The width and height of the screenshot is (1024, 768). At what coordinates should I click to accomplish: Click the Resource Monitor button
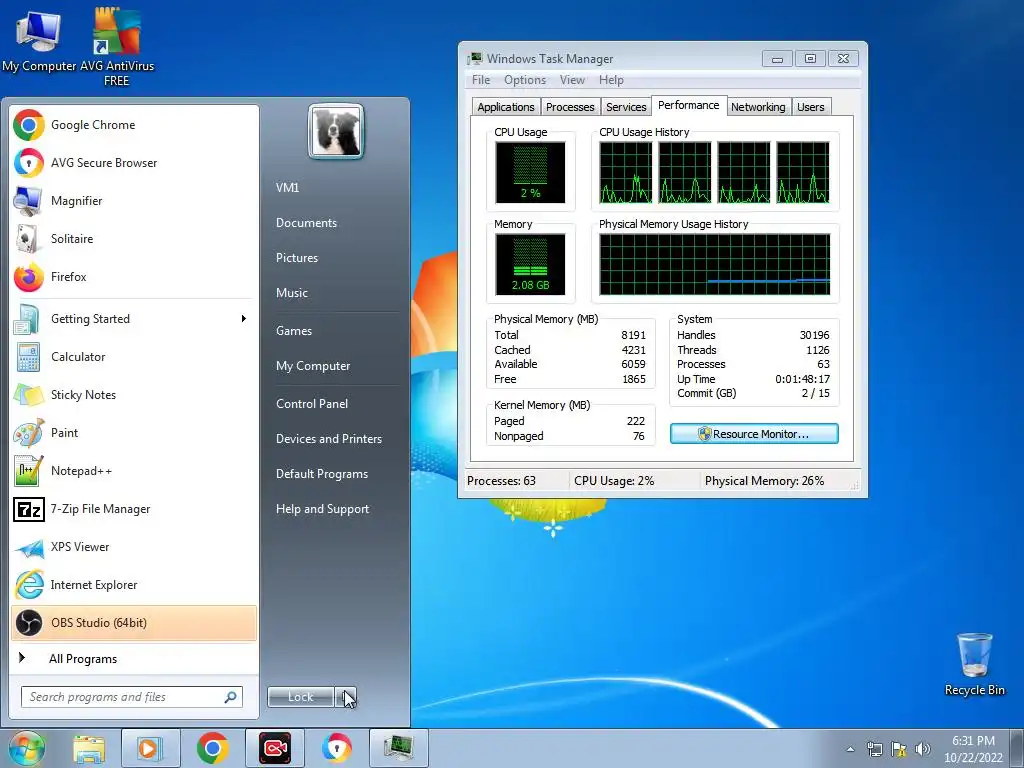click(x=754, y=434)
